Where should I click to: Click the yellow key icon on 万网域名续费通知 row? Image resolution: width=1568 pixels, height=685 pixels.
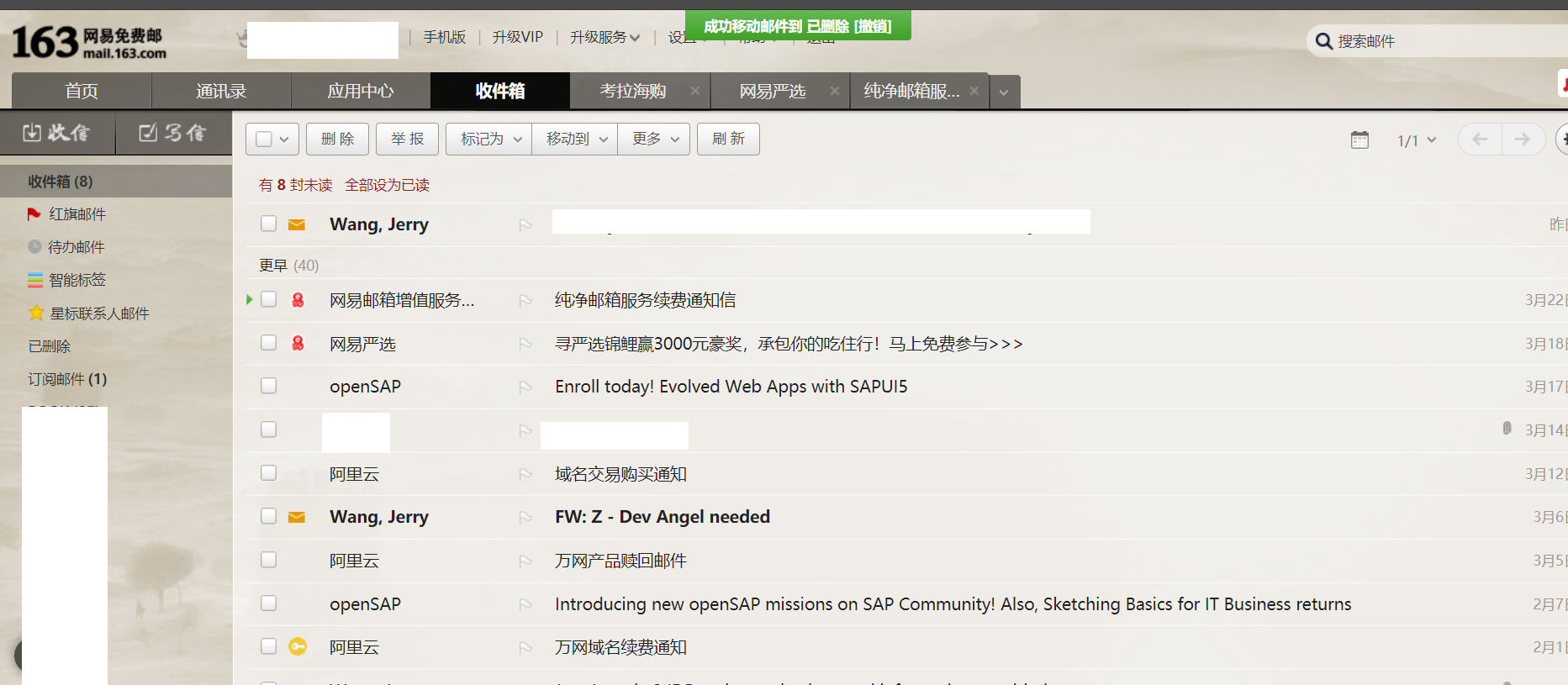point(298,646)
